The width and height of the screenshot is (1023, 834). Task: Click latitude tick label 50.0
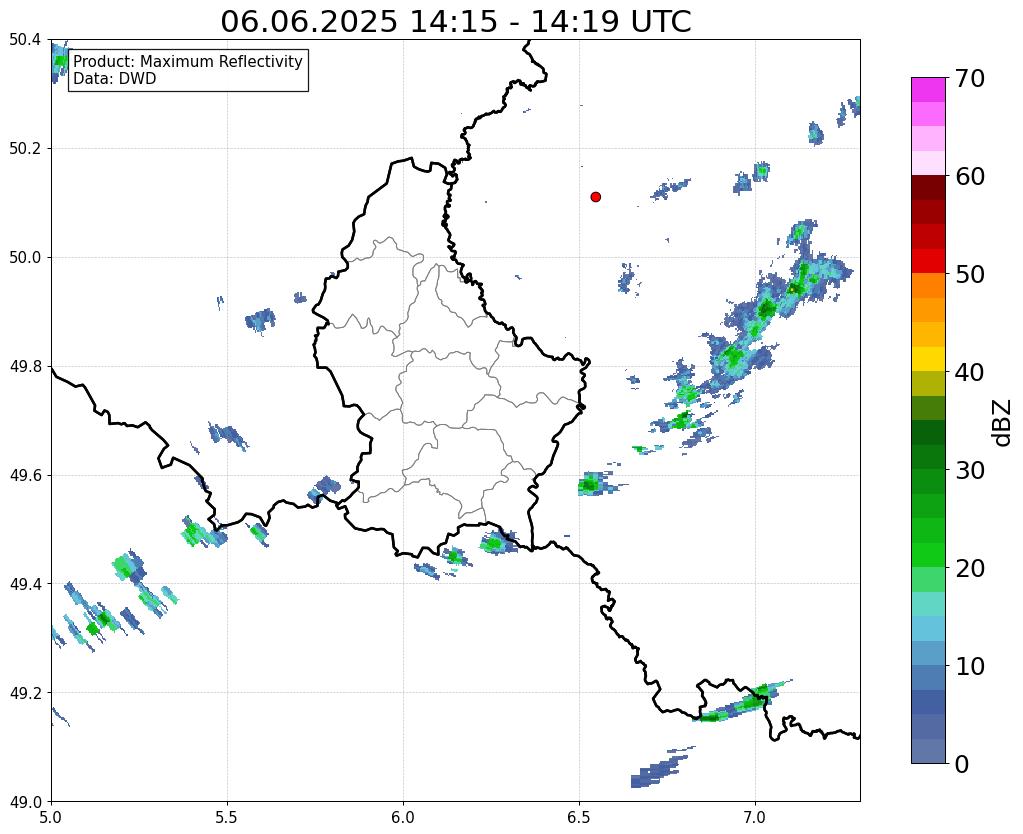tap(25, 257)
